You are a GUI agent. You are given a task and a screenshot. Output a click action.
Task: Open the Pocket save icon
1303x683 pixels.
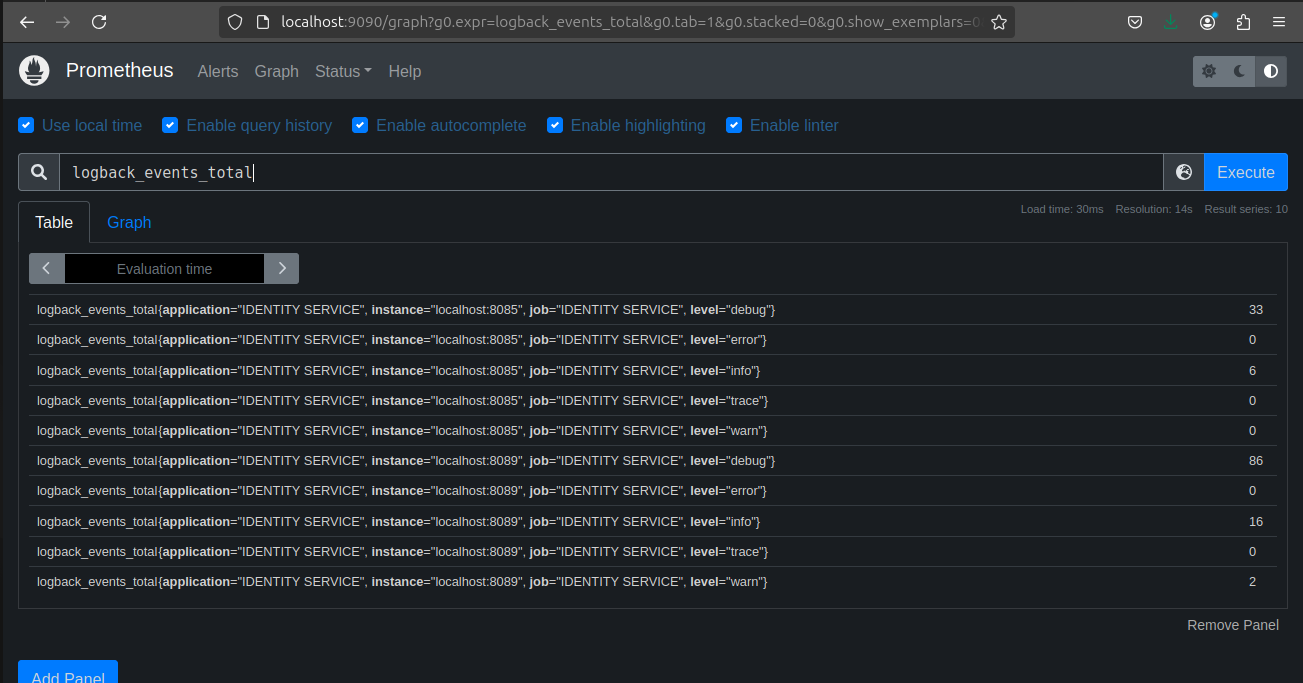click(1135, 22)
